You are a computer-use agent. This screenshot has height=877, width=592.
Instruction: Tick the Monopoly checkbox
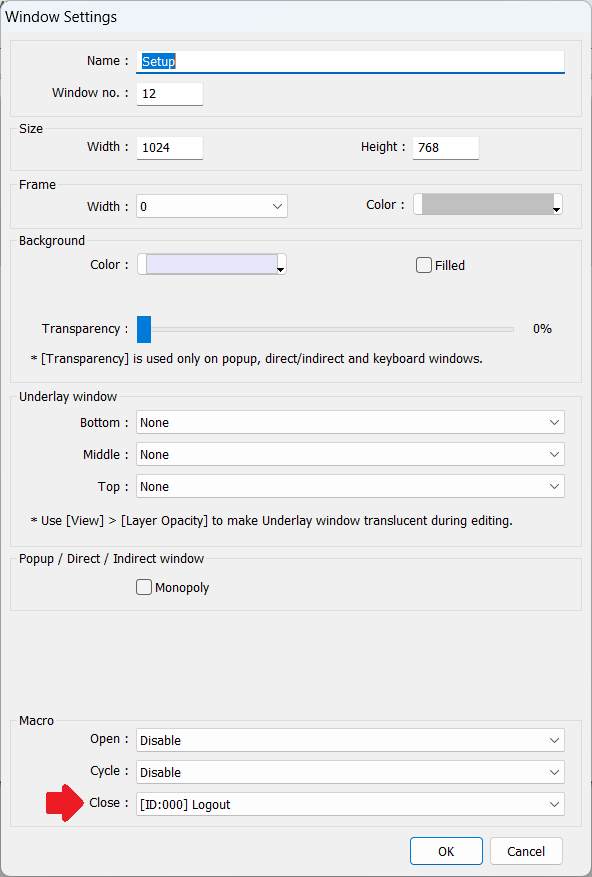coord(144,587)
